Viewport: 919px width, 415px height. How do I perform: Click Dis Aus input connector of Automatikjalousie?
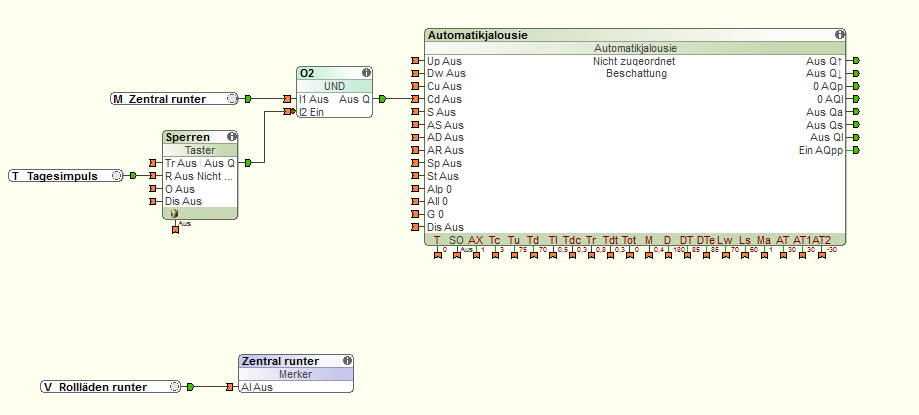(x=416, y=227)
